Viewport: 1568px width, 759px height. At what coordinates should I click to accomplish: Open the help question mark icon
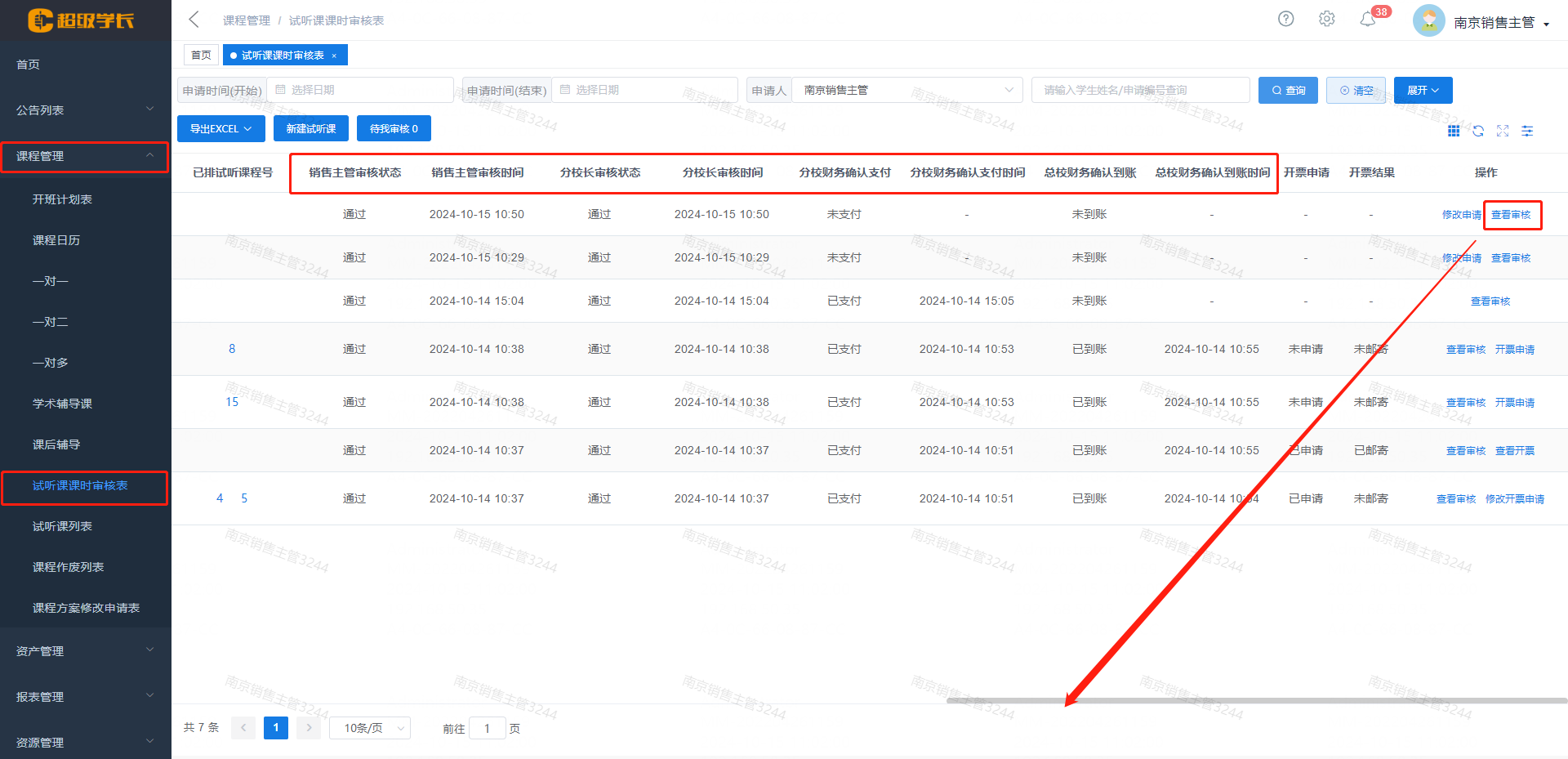[1285, 19]
